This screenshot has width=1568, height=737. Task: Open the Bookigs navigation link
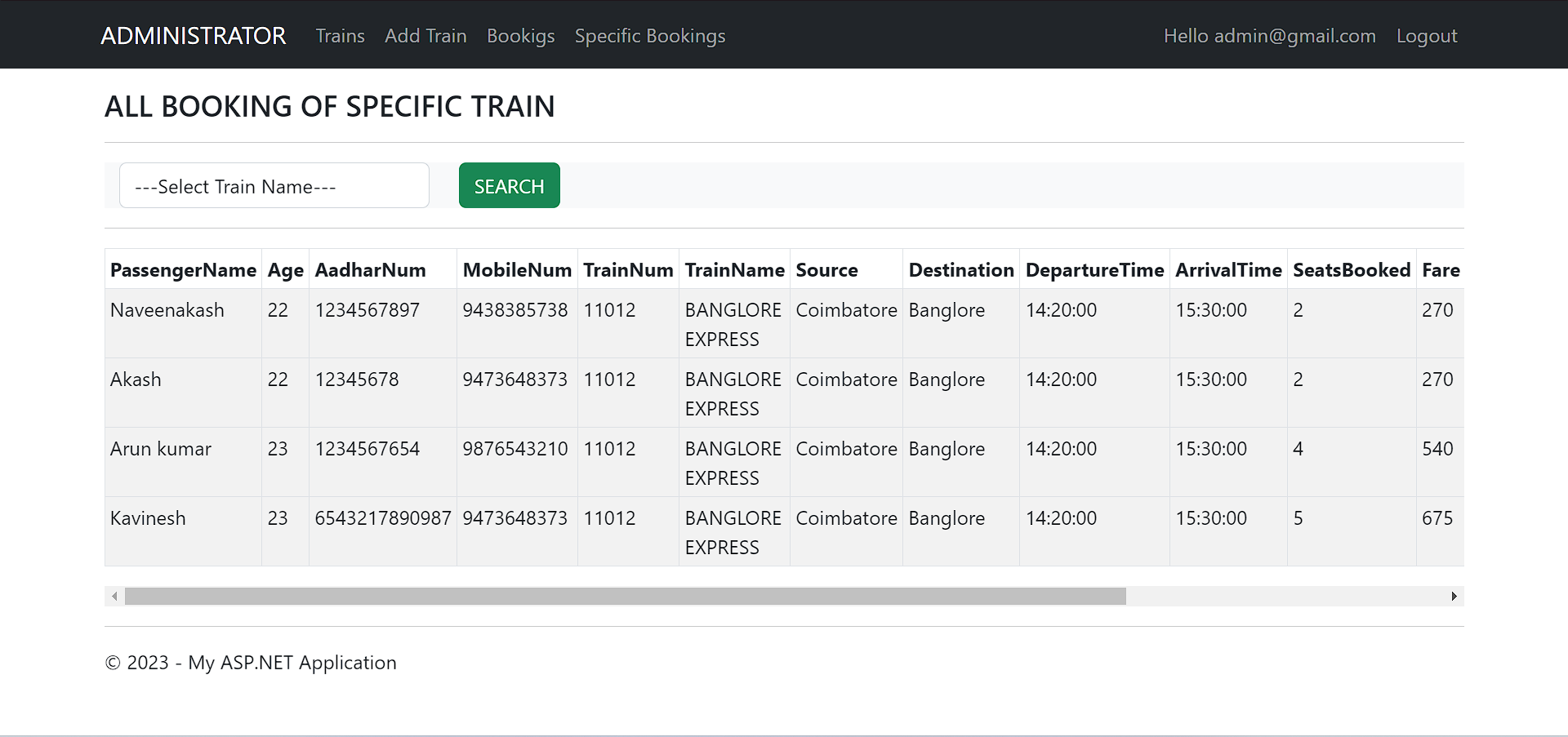point(520,36)
